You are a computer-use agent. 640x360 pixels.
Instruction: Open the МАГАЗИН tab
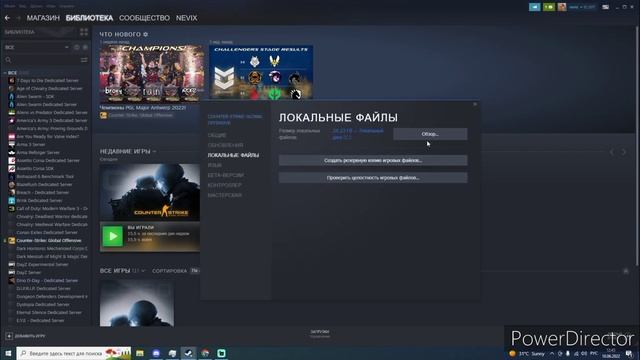pos(43,18)
